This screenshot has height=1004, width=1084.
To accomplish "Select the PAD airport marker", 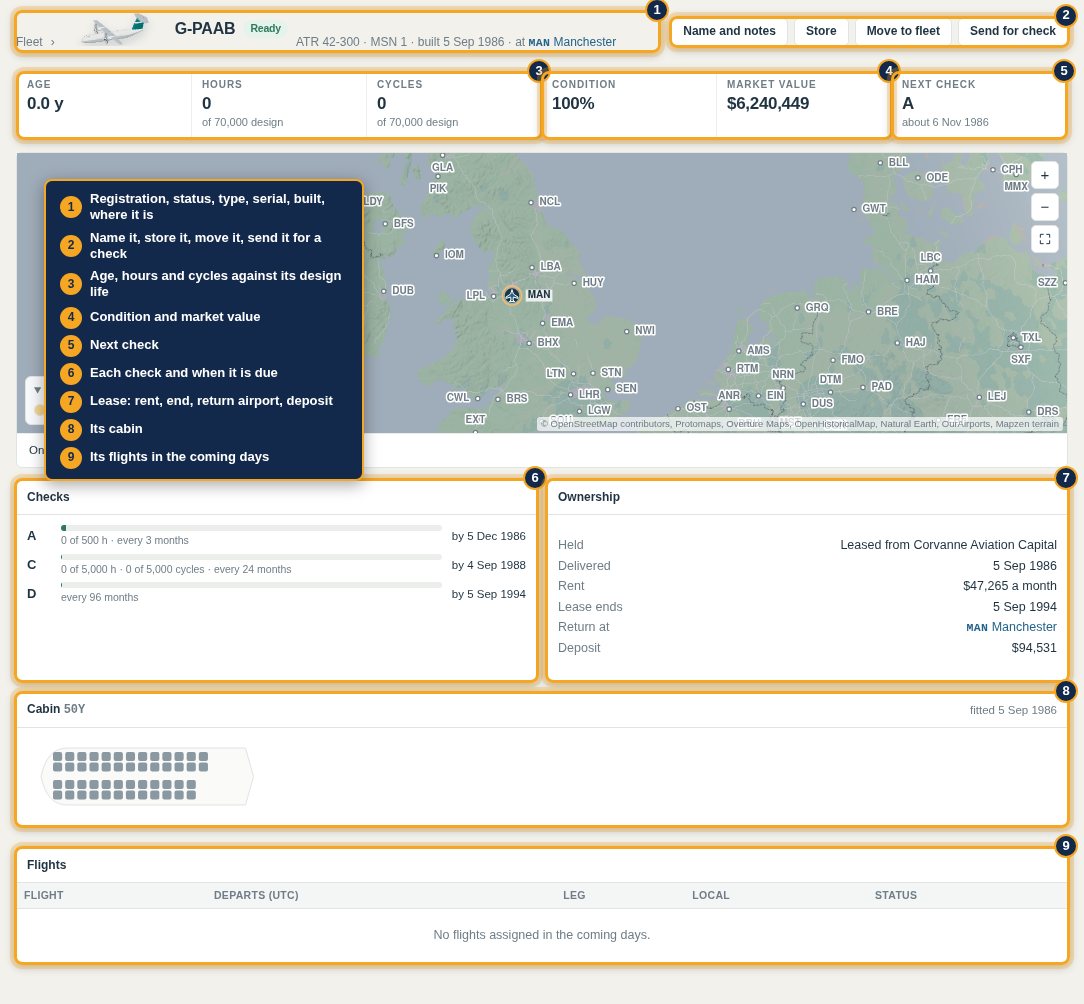I will (863, 387).
